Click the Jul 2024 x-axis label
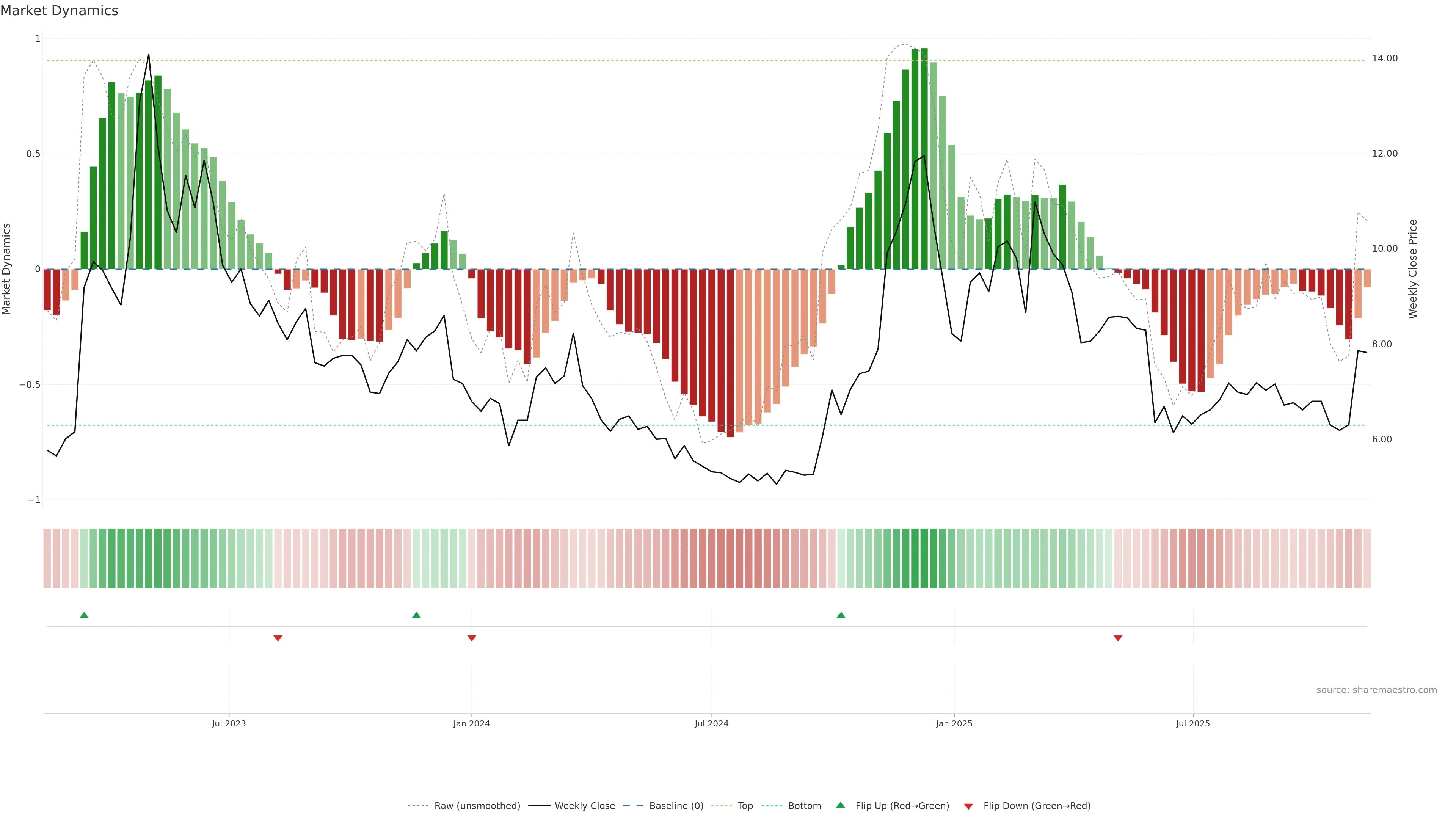1456x819 pixels. [712, 723]
